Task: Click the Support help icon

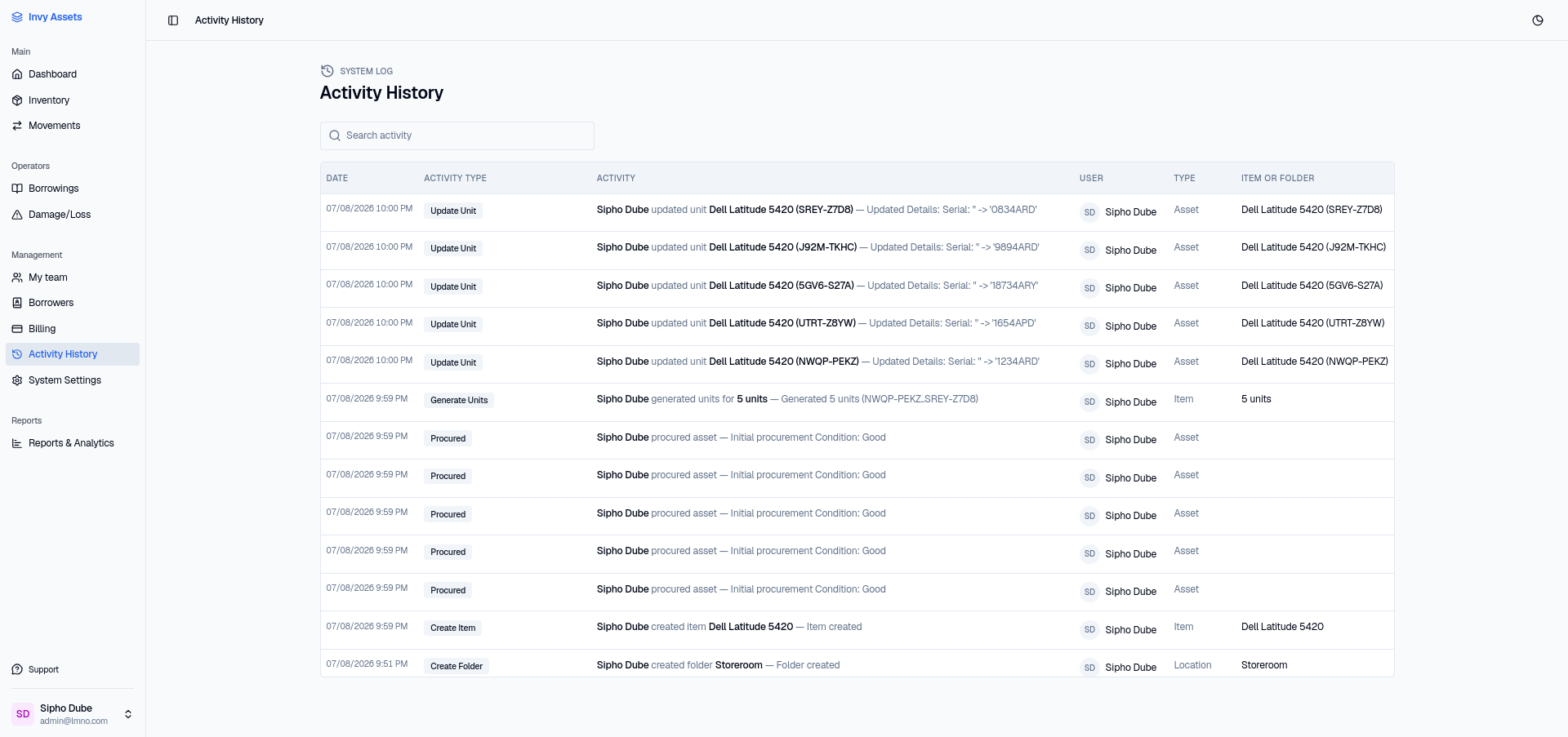Action: pos(17,670)
